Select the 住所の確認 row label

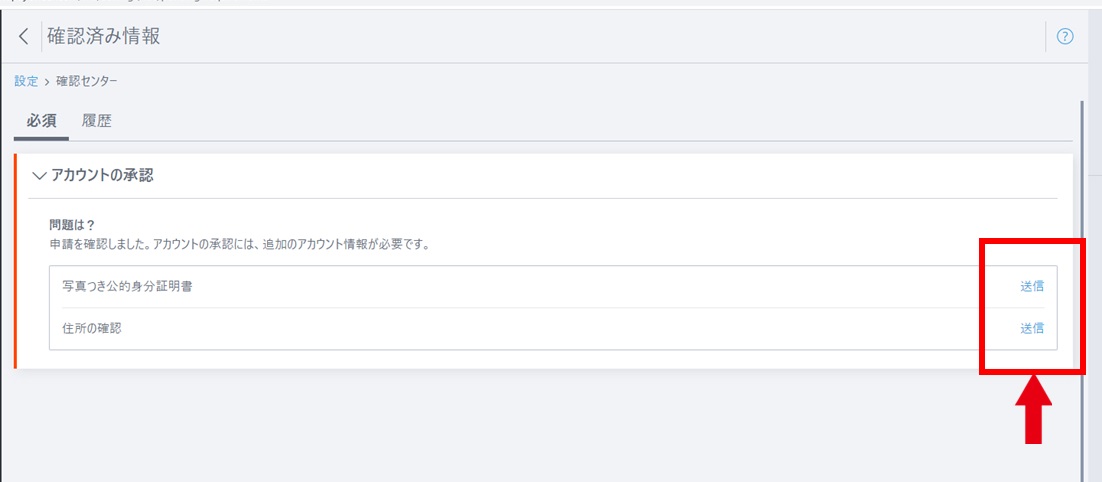pyautogui.click(x=91, y=327)
